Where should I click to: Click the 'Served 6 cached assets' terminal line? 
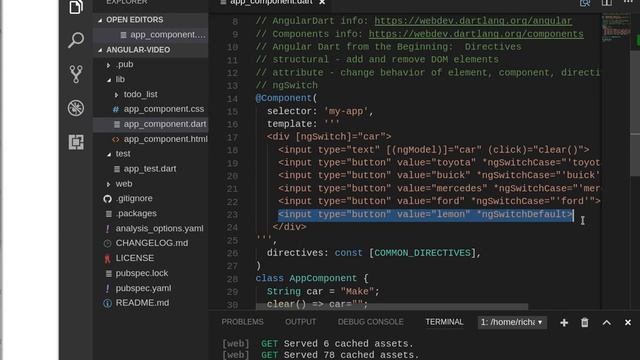317,344
